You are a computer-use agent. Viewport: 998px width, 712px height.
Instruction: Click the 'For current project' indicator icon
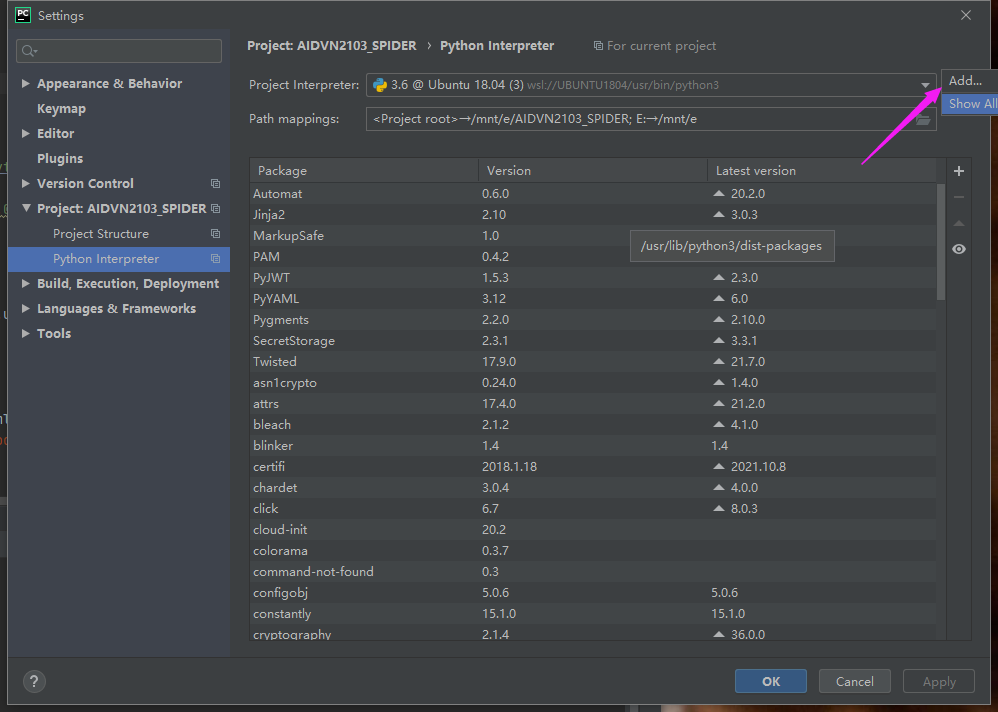pyautogui.click(x=597, y=45)
